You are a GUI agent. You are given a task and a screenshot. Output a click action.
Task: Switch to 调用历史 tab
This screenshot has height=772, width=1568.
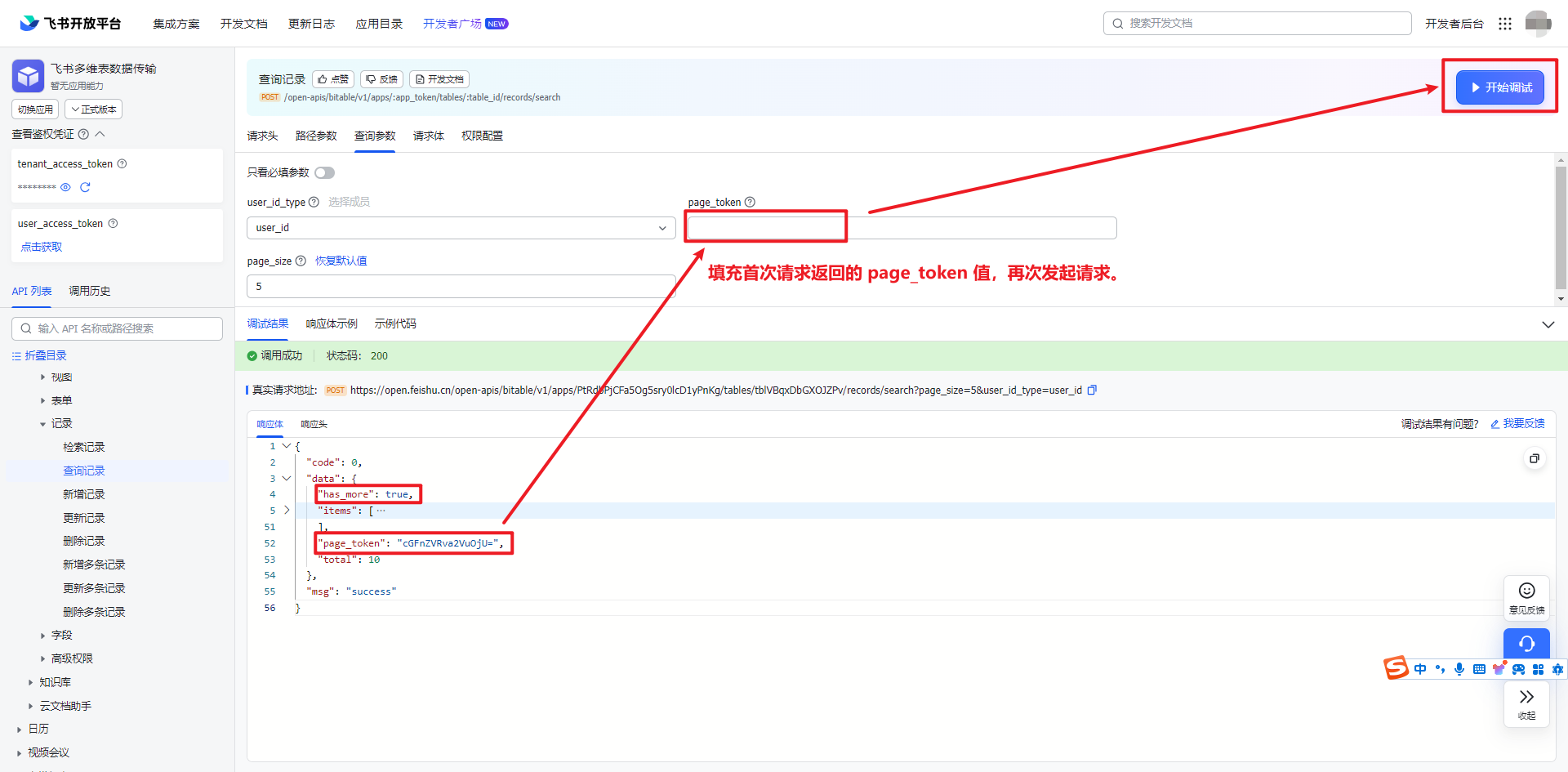[90, 291]
